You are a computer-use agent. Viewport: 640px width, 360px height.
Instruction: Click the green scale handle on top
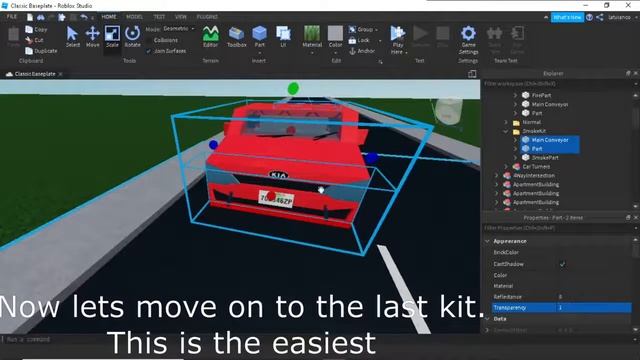[x=293, y=88]
